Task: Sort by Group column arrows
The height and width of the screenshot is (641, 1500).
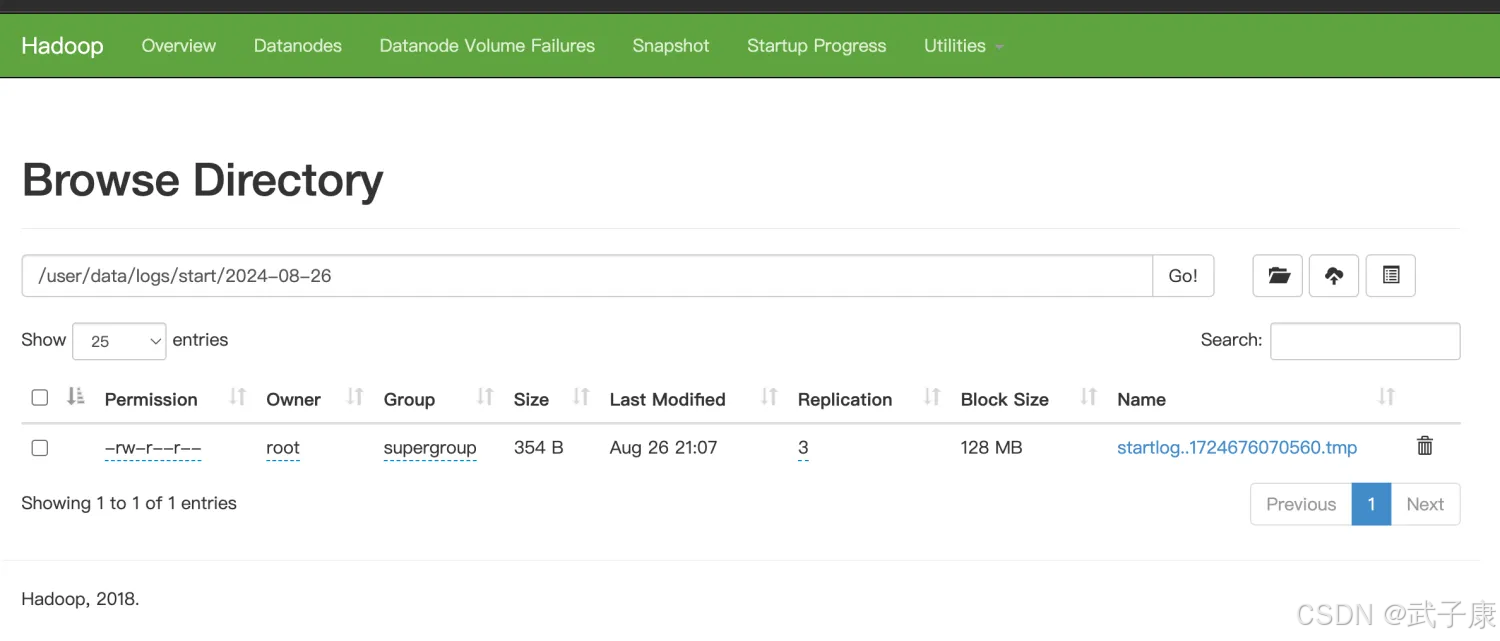Action: pyautogui.click(x=485, y=397)
